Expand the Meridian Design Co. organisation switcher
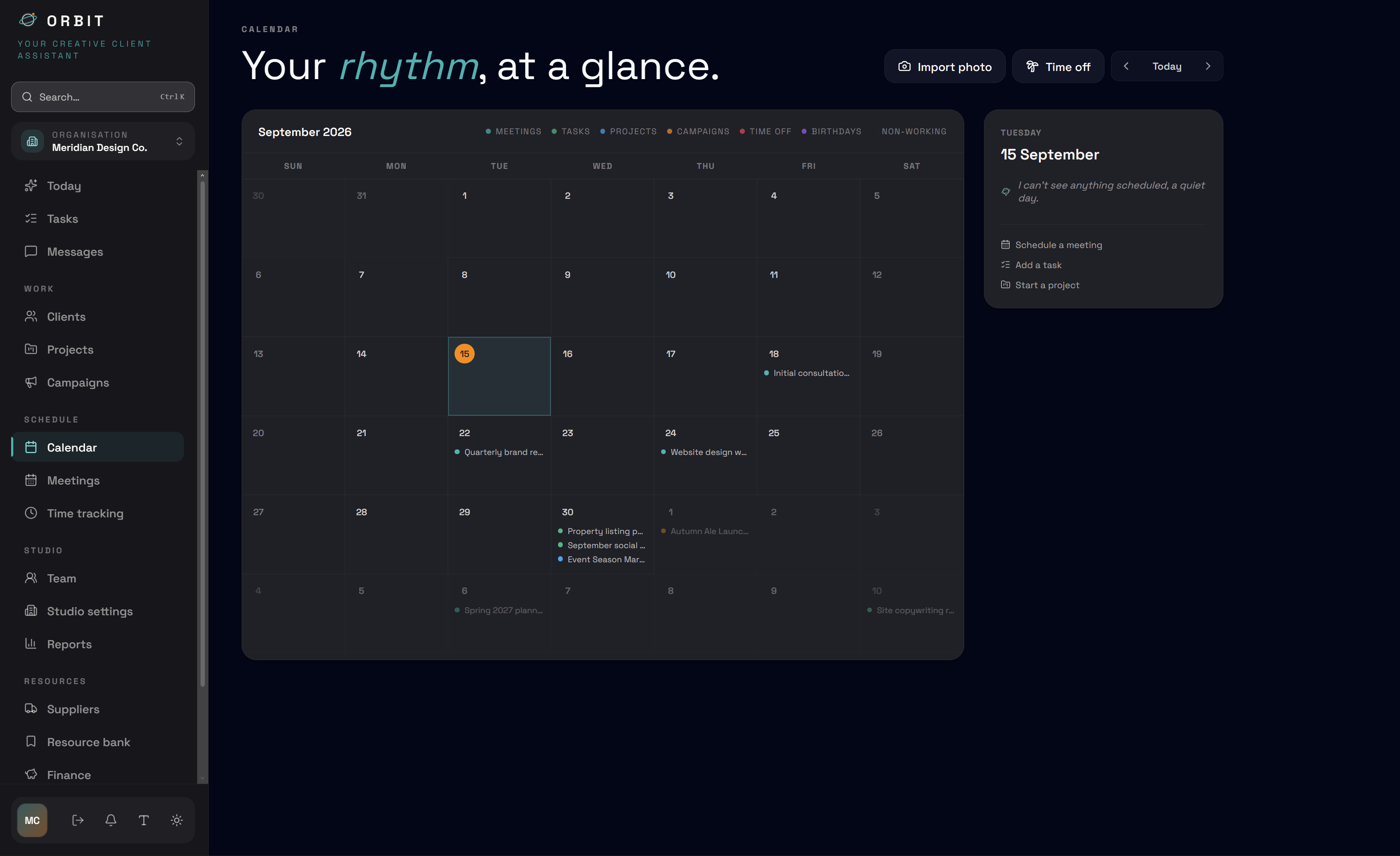The image size is (1400, 856). point(103,141)
